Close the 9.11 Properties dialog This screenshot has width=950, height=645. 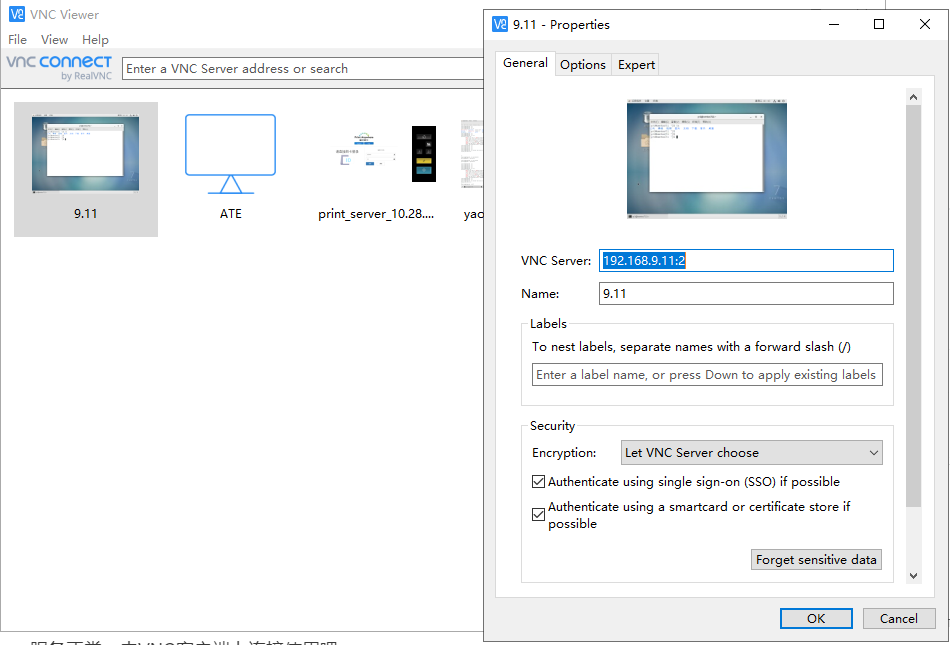925,24
